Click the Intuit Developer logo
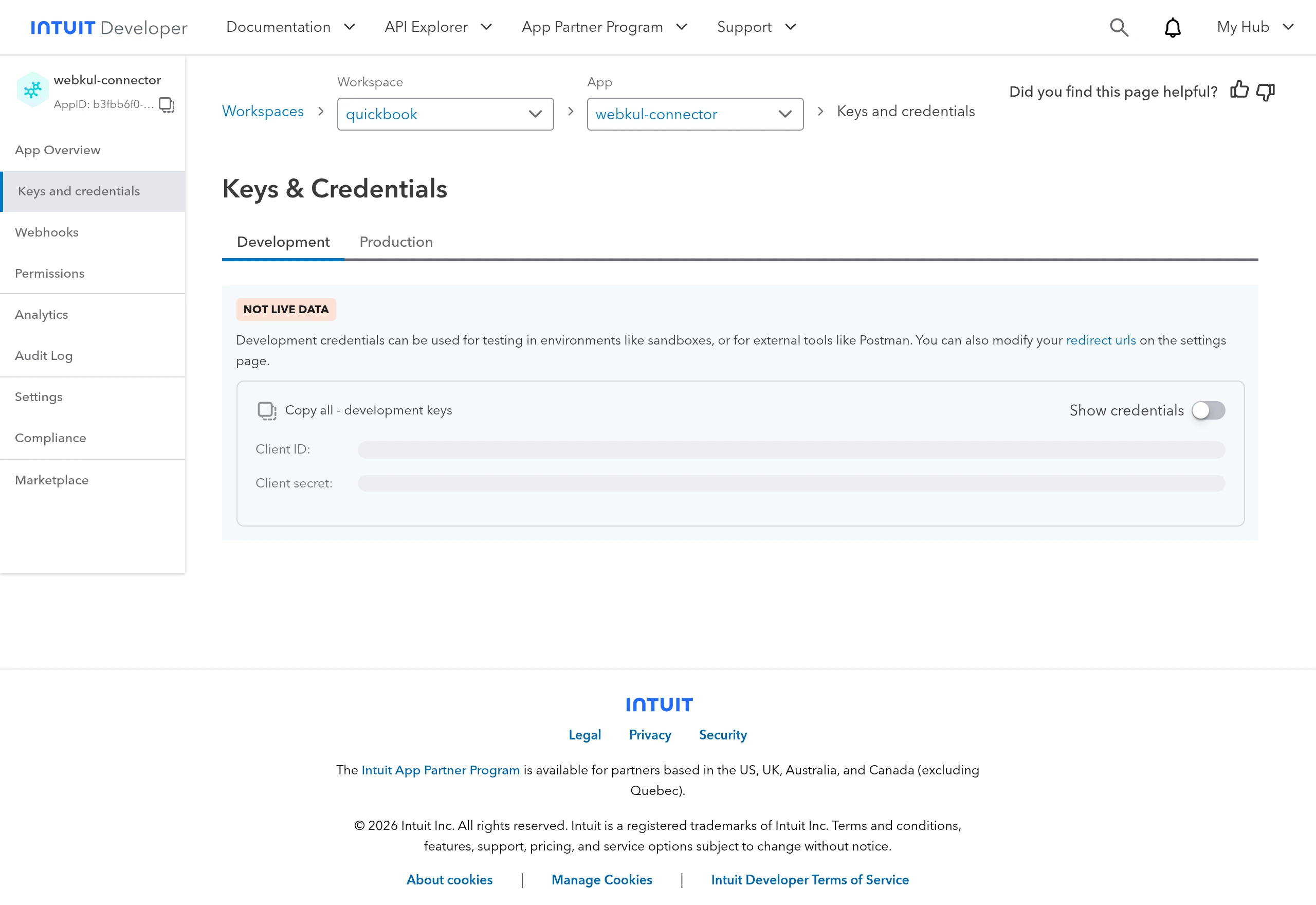The width and height of the screenshot is (1316, 905). click(109, 27)
